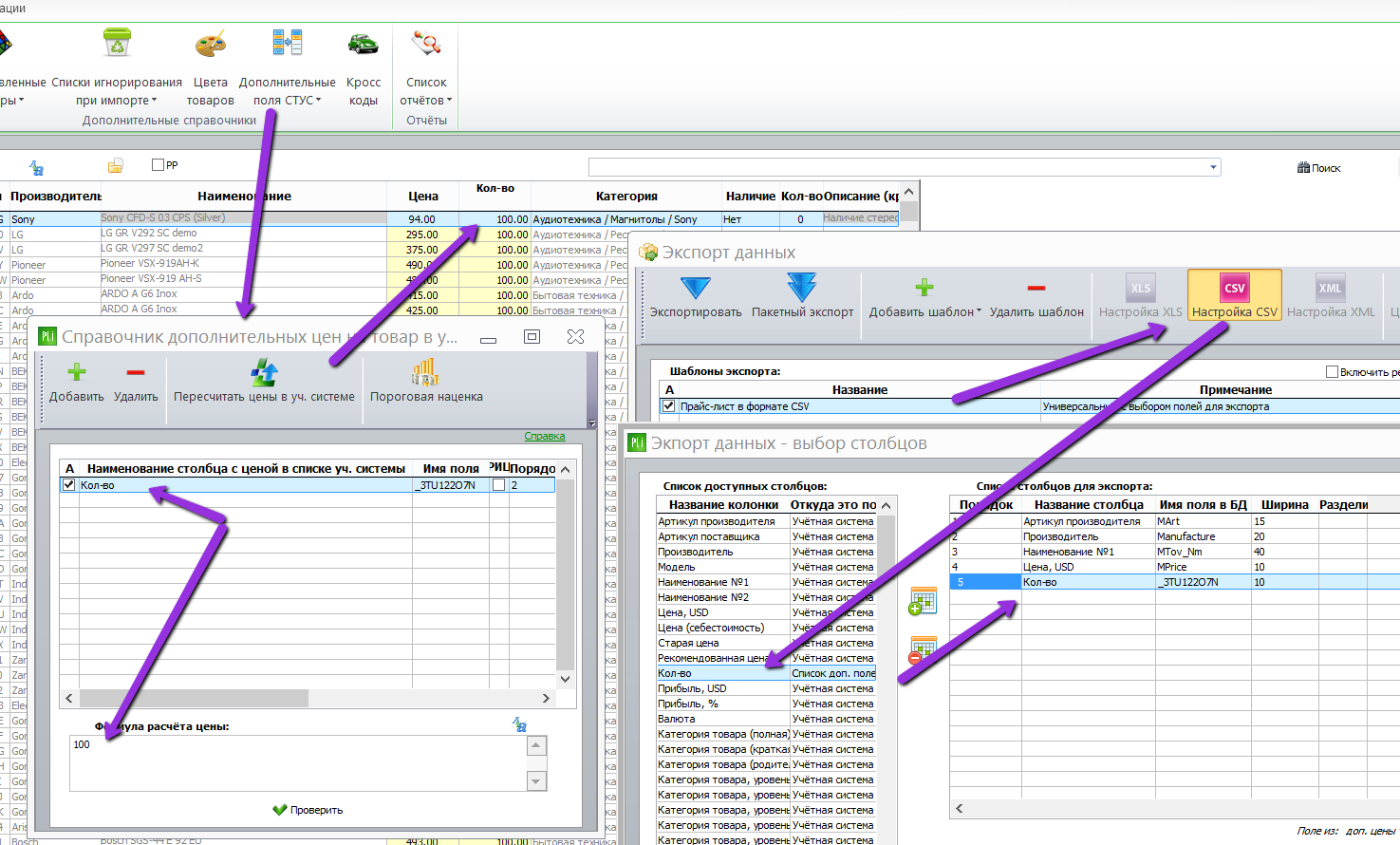Click the Поиск button

pos(1318,168)
